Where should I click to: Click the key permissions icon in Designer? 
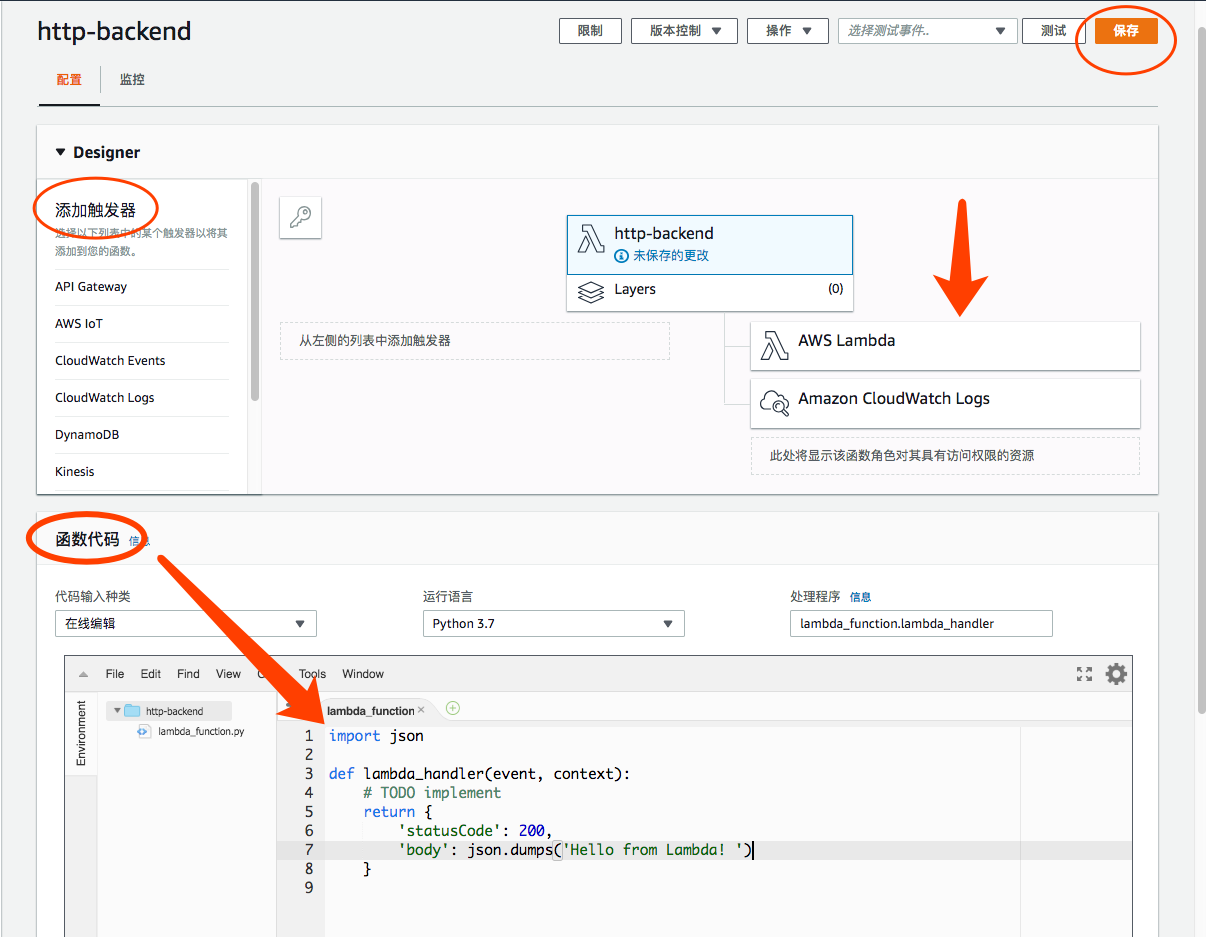(300, 218)
